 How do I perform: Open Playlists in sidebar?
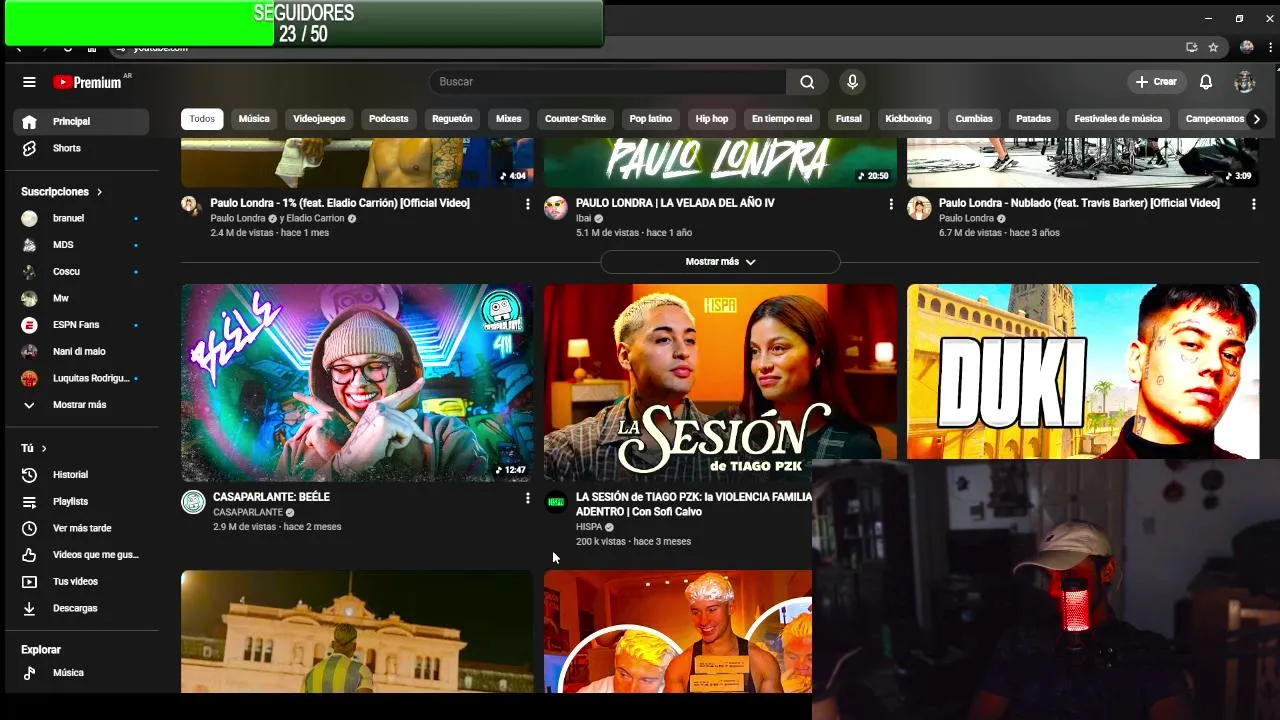pyautogui.click(x=81, y=501)
